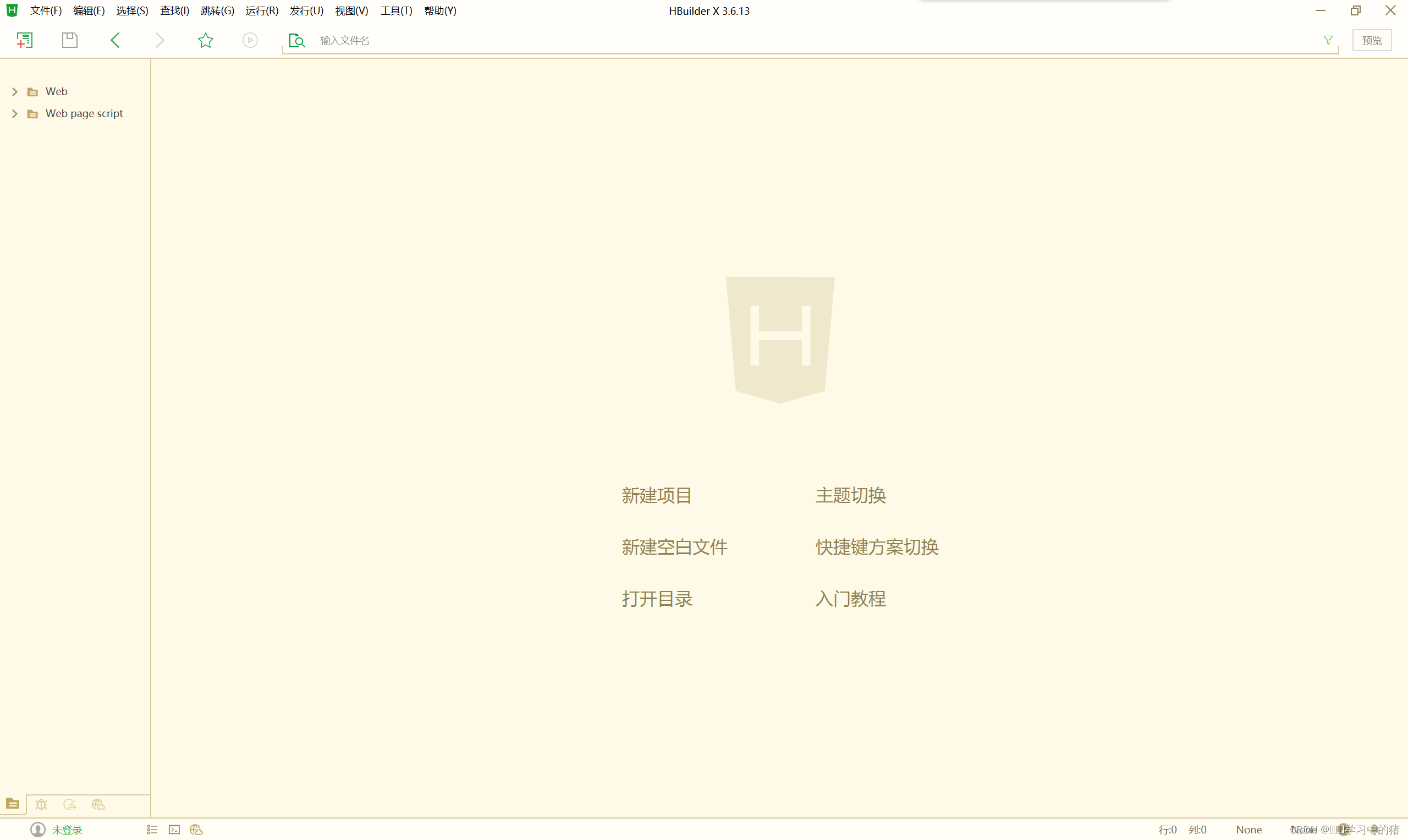
Task: Open the debug bug panel icon
Action: coord(41,804)
